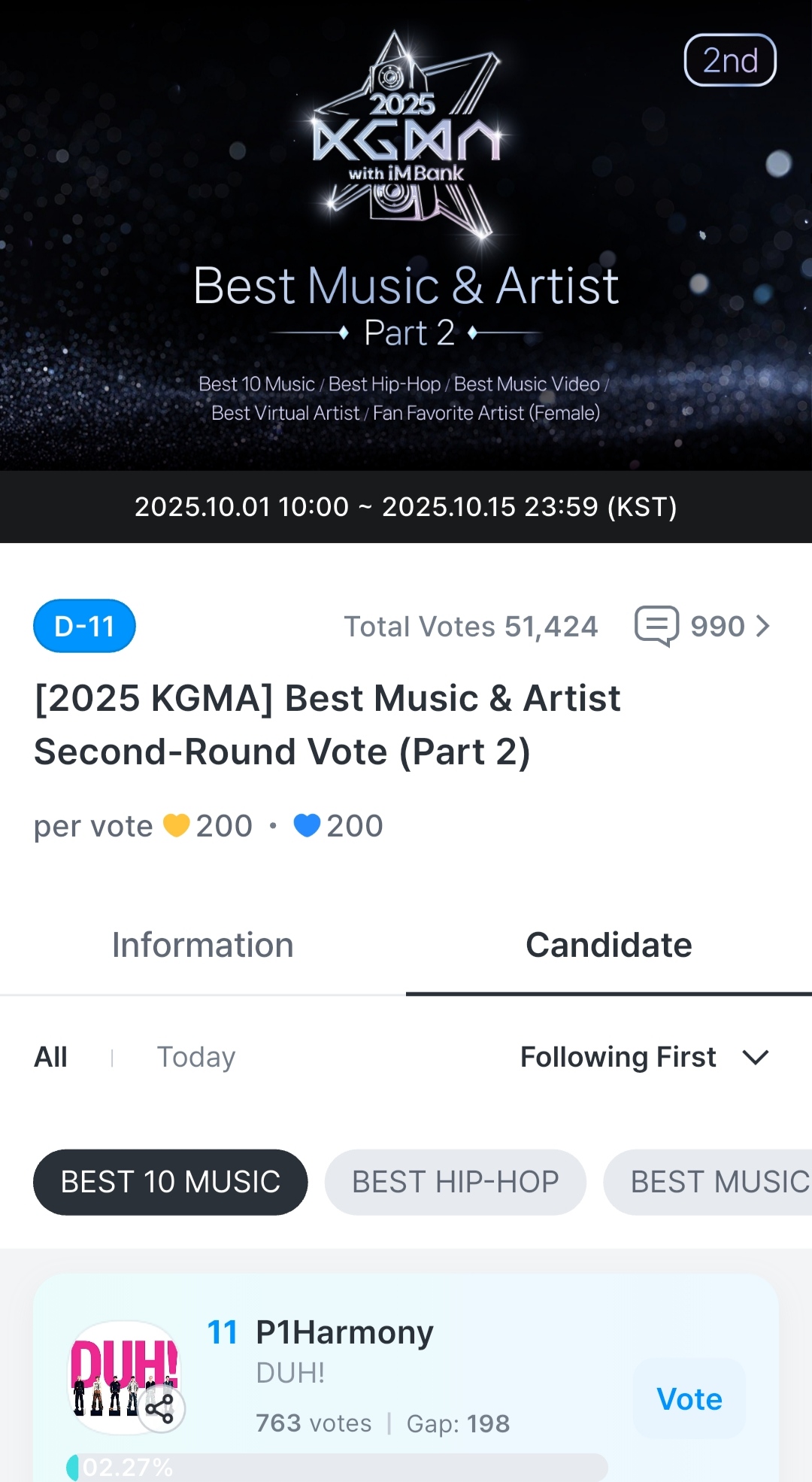
Task: Tap the share icon on P1Harmony thumbnail
Action: 159,1408
